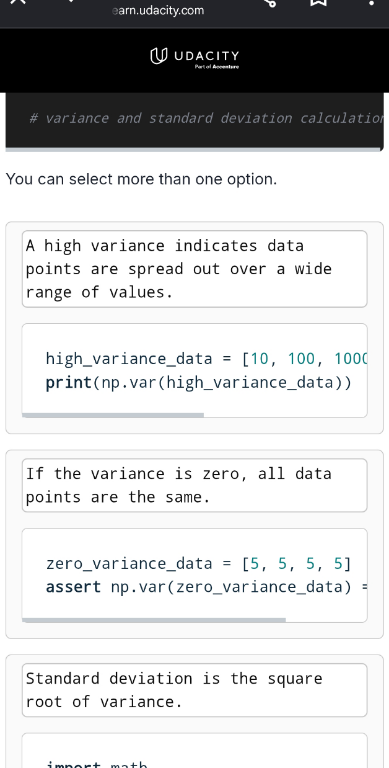This screenshot has width=389, height=768.
Task: Bookmark this page using the bookmark icon
Action: pos(318,2)
